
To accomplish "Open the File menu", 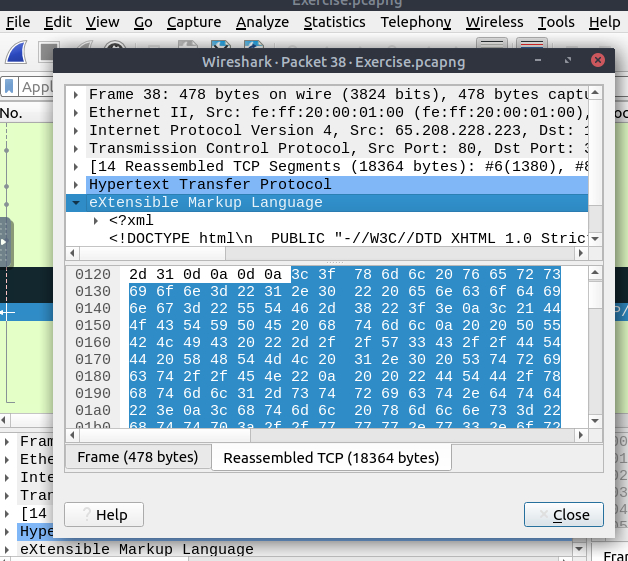I will point(18,22).
